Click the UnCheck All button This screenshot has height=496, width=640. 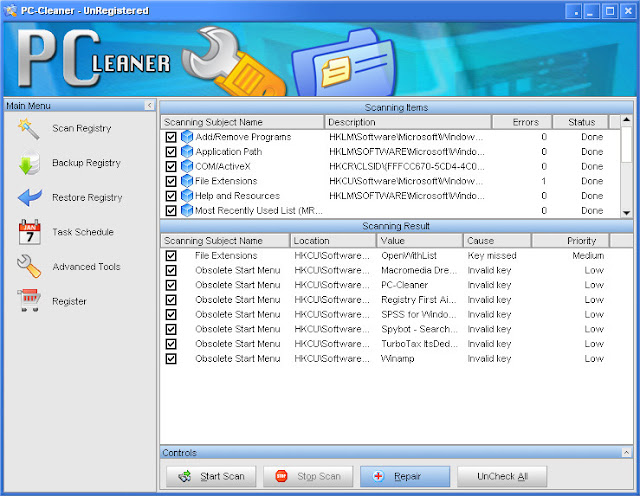coord(502,476)
